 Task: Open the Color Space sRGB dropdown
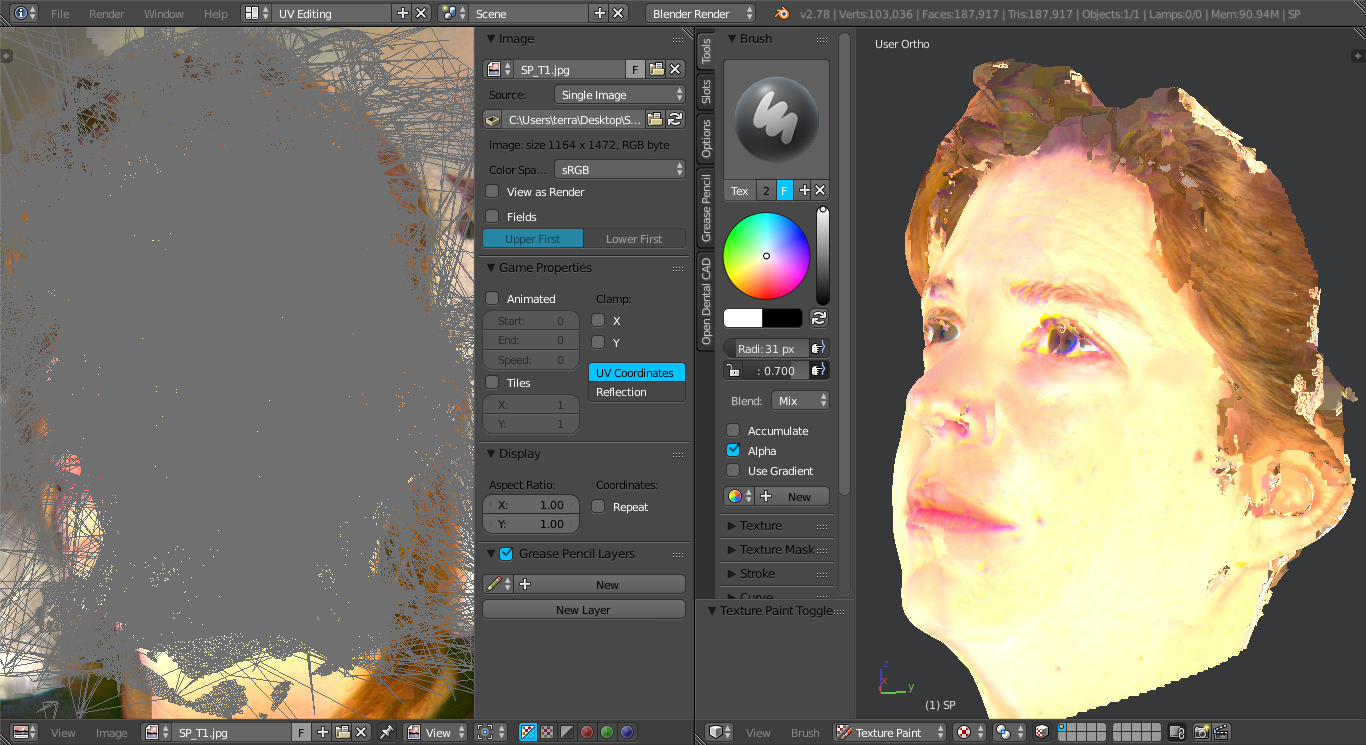[x=620, y=170]
